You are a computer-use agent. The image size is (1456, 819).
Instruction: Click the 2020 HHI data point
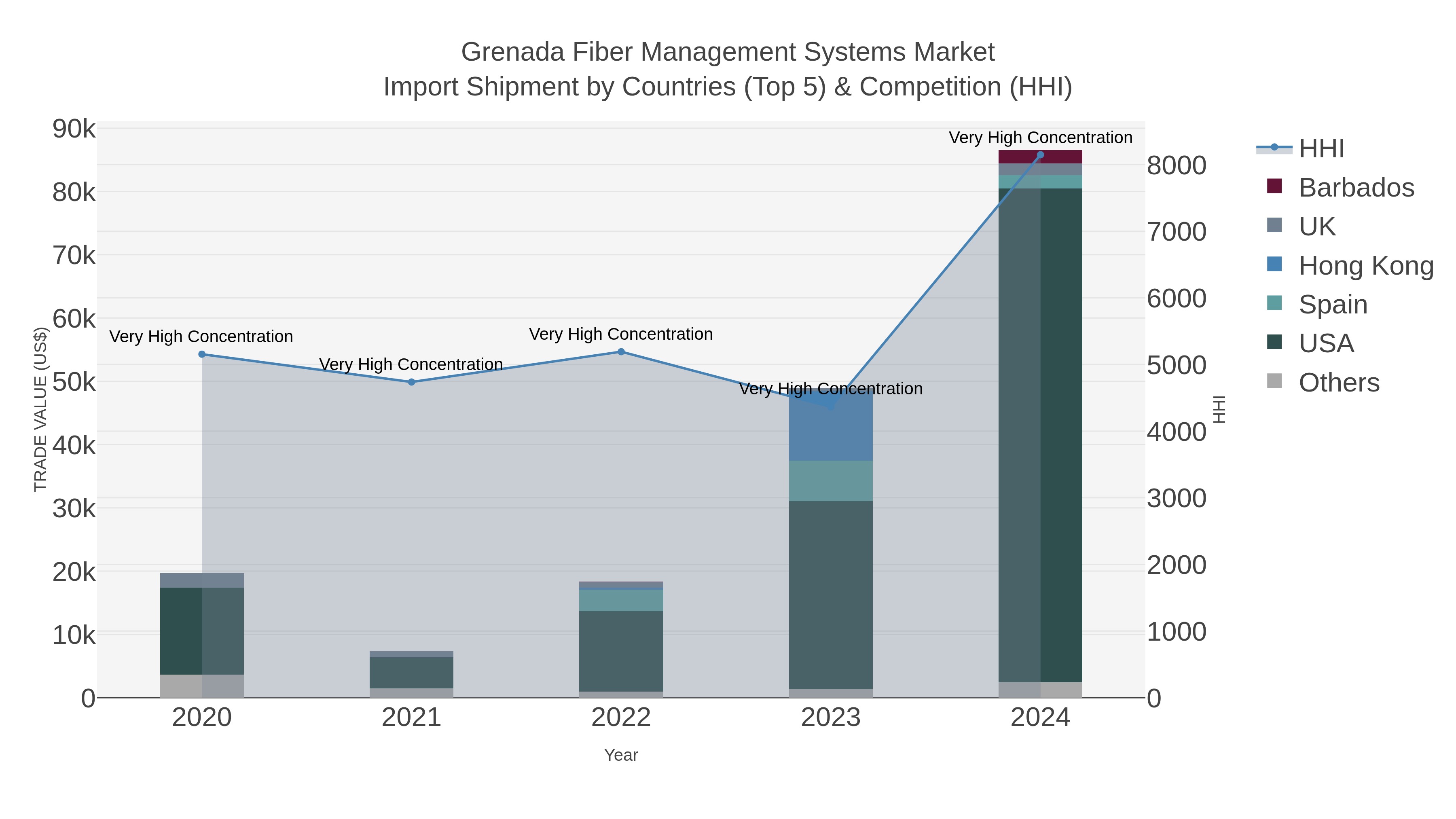pos(202,354)
